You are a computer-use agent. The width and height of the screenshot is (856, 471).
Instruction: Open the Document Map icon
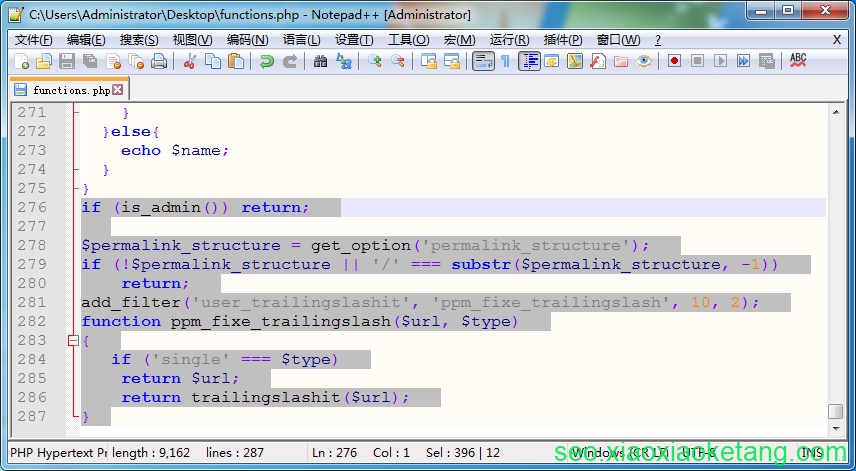(575, 61)
